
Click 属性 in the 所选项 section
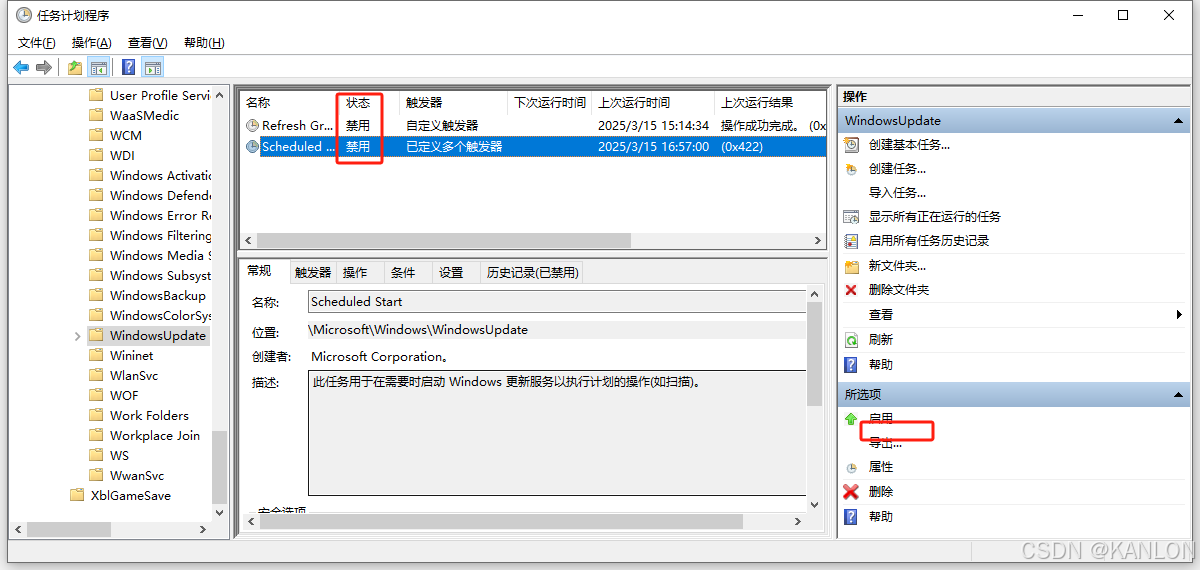tap(880, 467)
